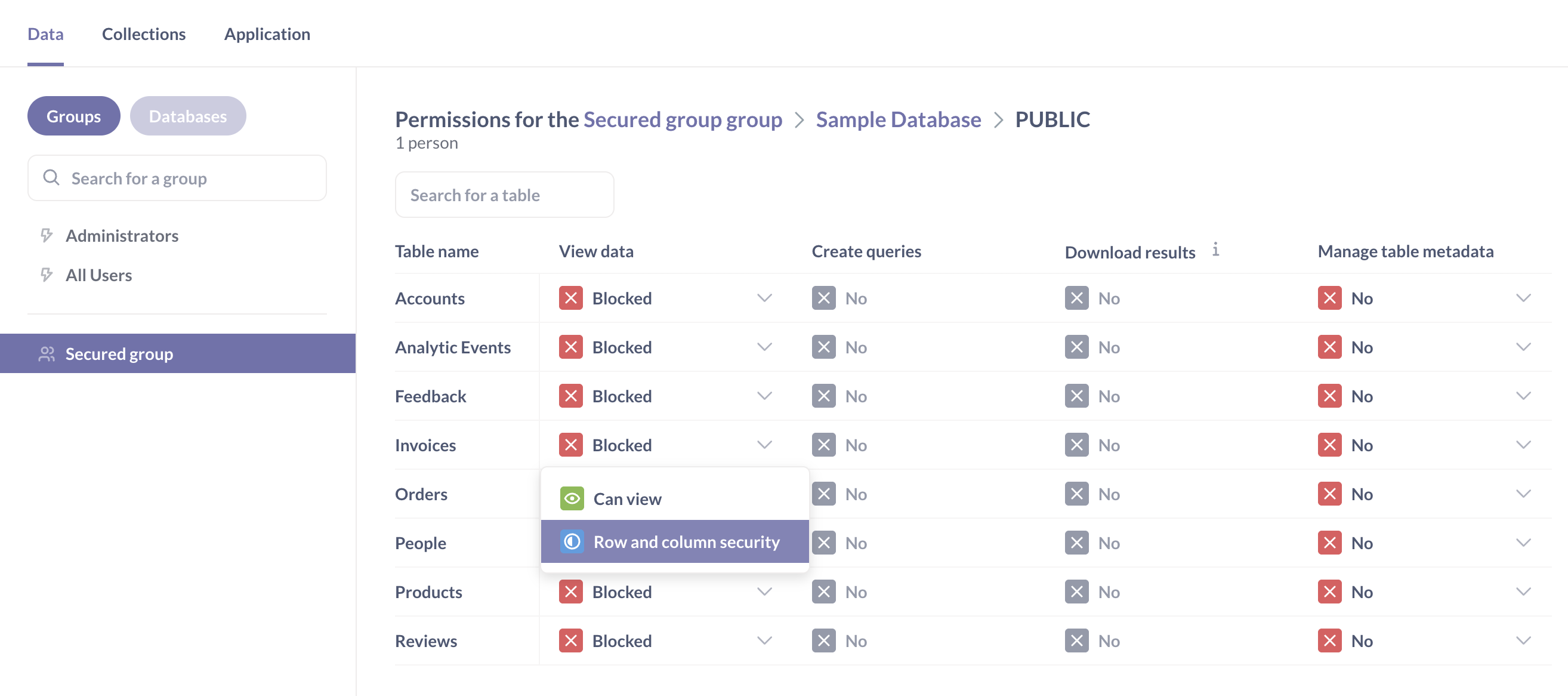Click the magnifier icon in group search

coord(51,178)
